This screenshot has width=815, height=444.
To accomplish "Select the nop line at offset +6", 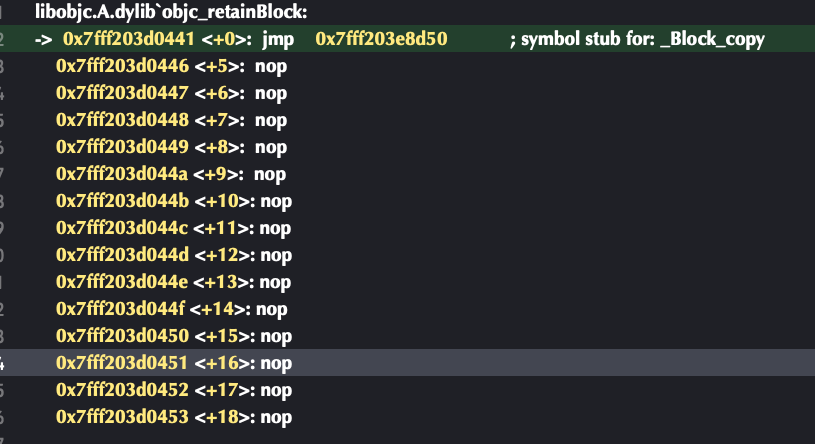I will (x=408, y=93).
